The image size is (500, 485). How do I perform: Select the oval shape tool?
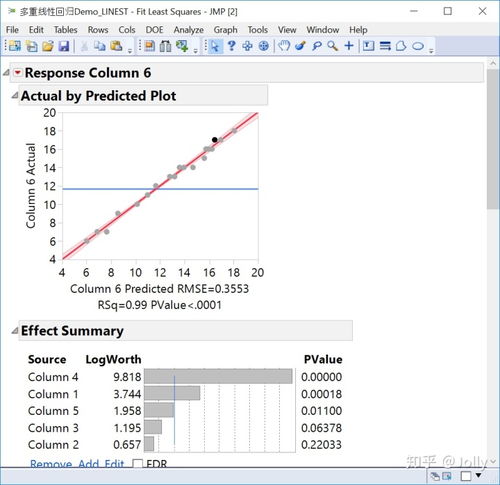[418, 46]
